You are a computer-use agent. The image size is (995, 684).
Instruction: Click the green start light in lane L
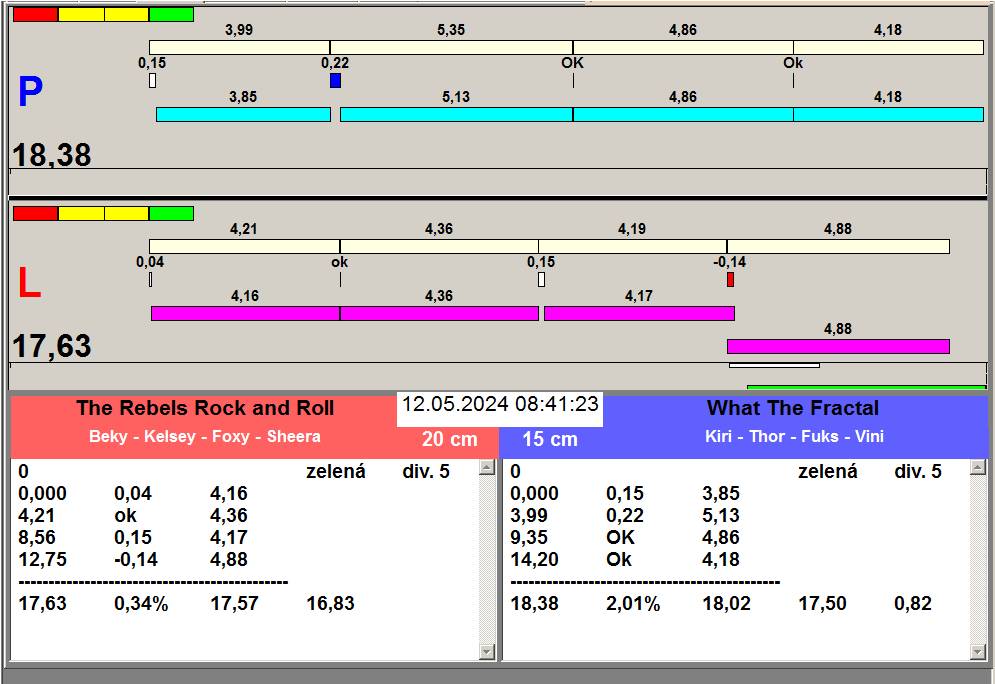click(171, 213)
